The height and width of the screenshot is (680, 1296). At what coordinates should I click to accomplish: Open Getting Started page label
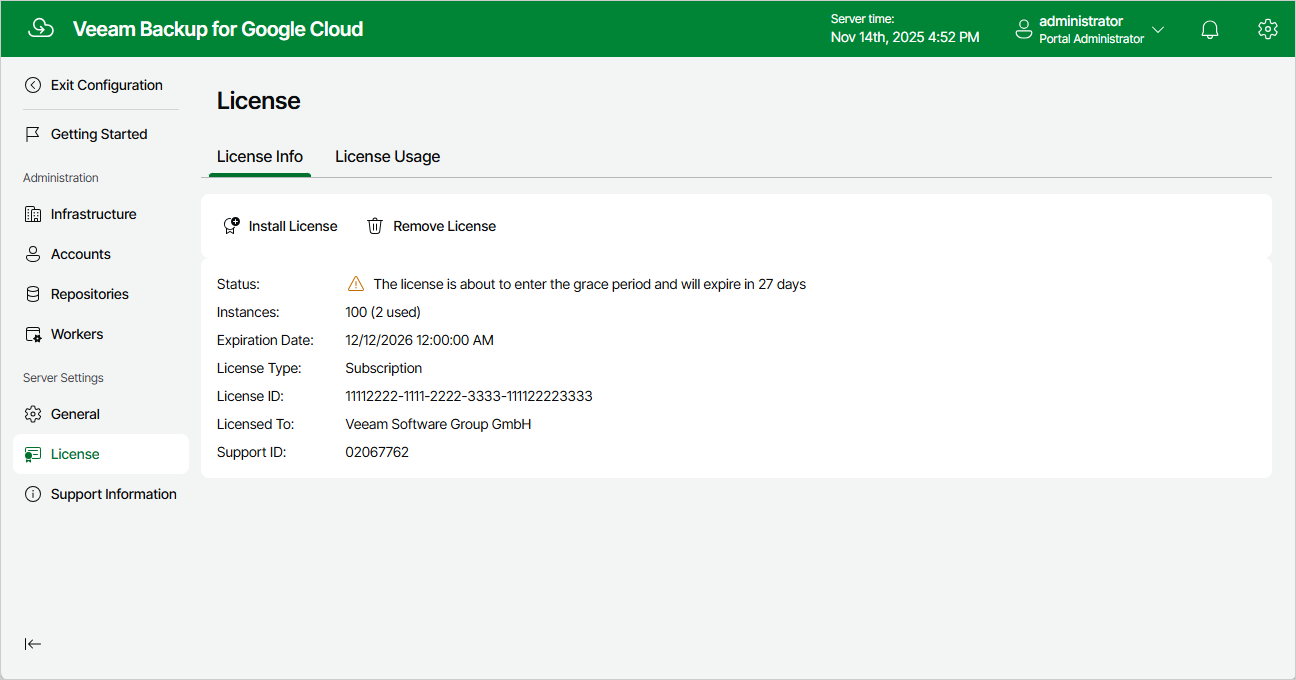coord(99,134)
